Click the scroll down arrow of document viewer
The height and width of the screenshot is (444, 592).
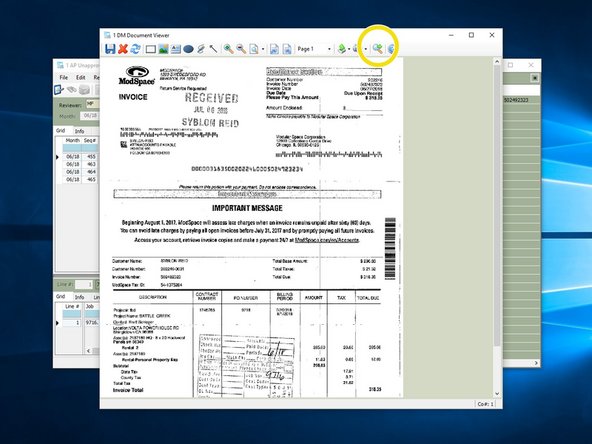click(x=497, y=393)
